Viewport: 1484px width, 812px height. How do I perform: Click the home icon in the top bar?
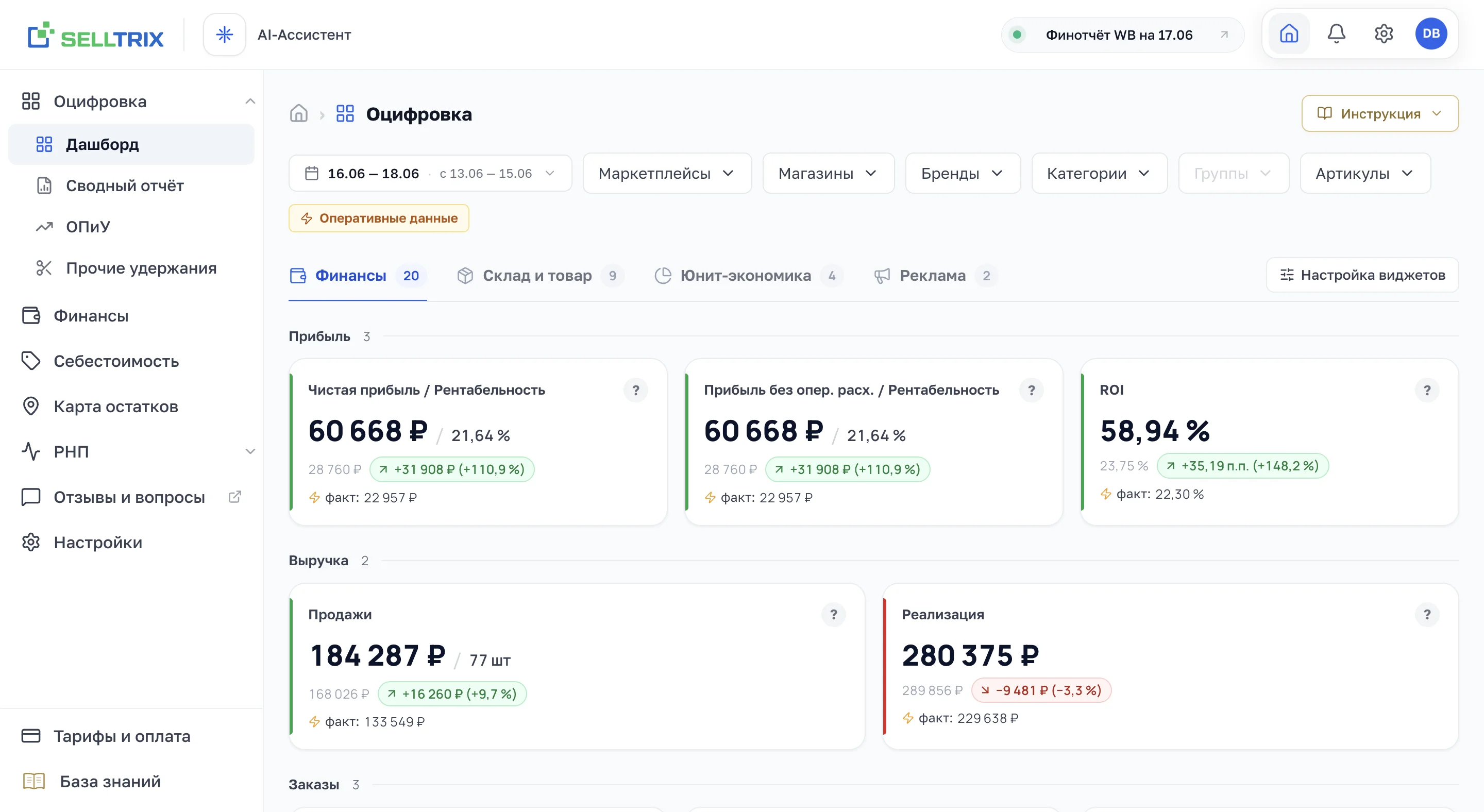click(x=1289, y=34)
